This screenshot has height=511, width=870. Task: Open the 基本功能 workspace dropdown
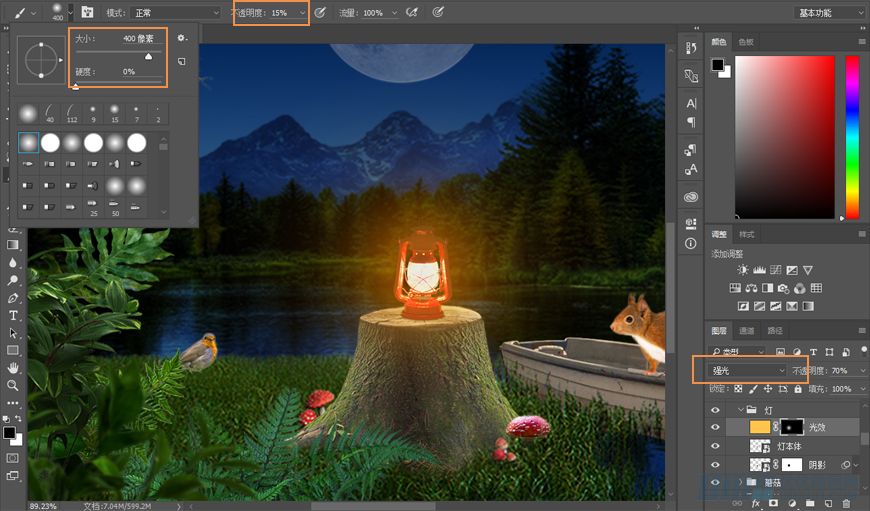tap(829, 12)
